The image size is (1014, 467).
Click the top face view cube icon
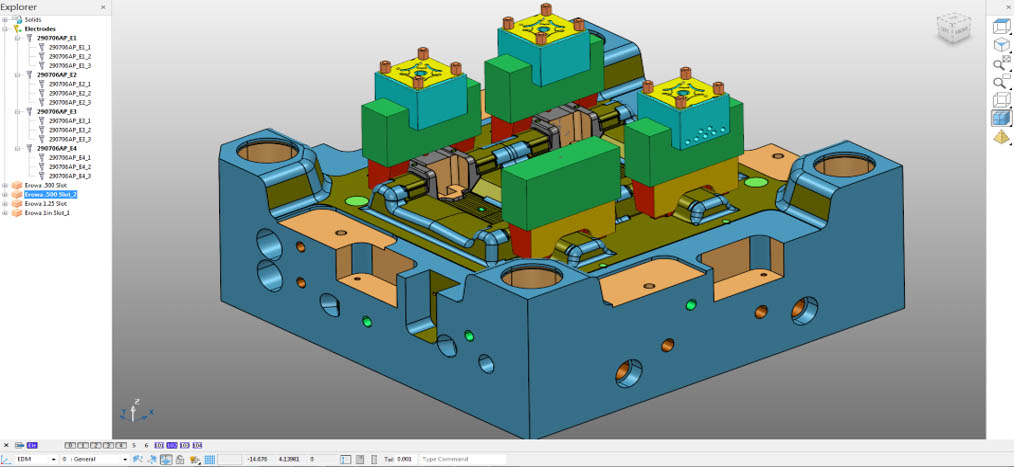pyautogui.click(x=1000, y=26)
